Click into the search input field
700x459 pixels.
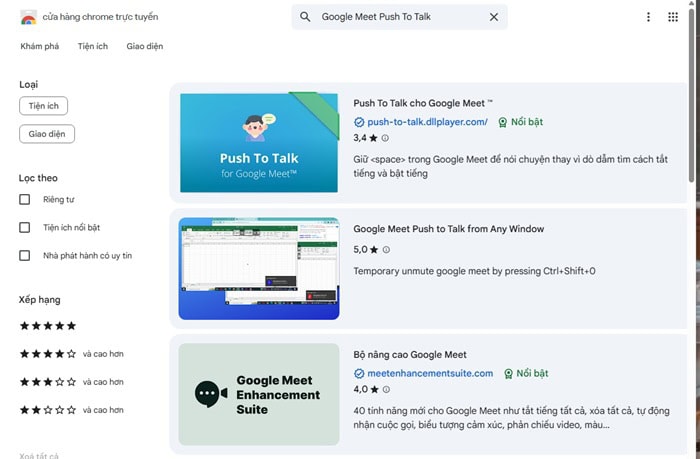coord(402,17)
